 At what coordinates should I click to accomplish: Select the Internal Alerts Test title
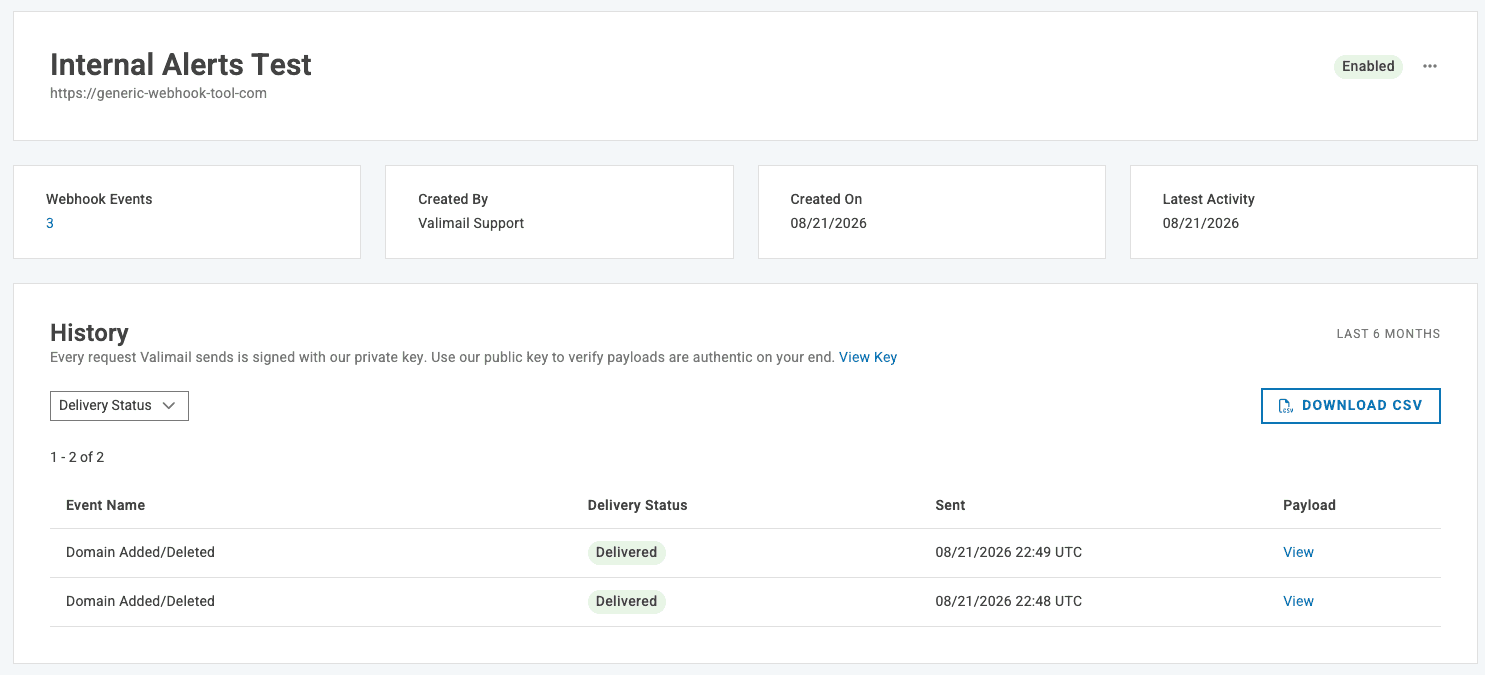(181, 64)
